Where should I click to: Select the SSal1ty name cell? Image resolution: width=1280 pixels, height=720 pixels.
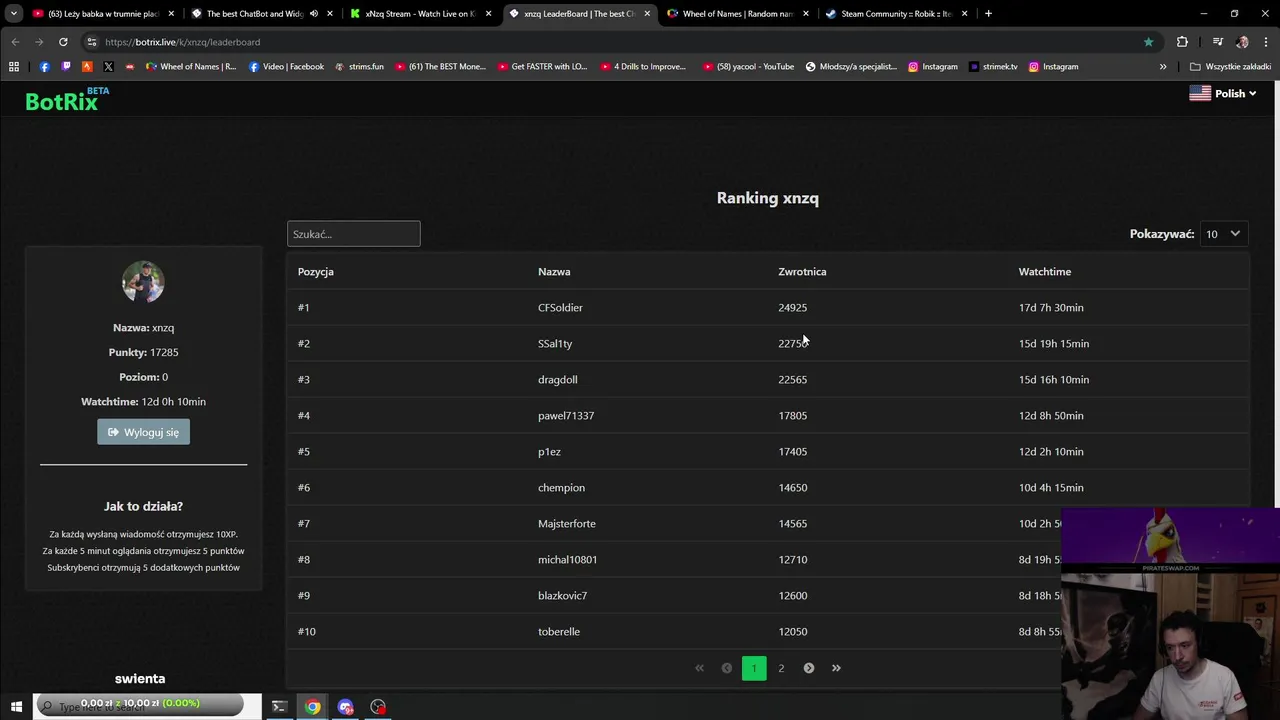[555, 344]
